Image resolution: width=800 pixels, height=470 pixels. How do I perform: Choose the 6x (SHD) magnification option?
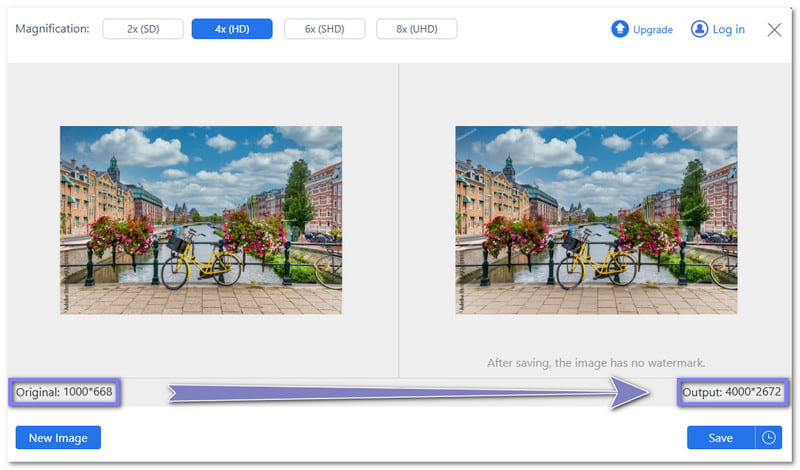pos(324,29)
